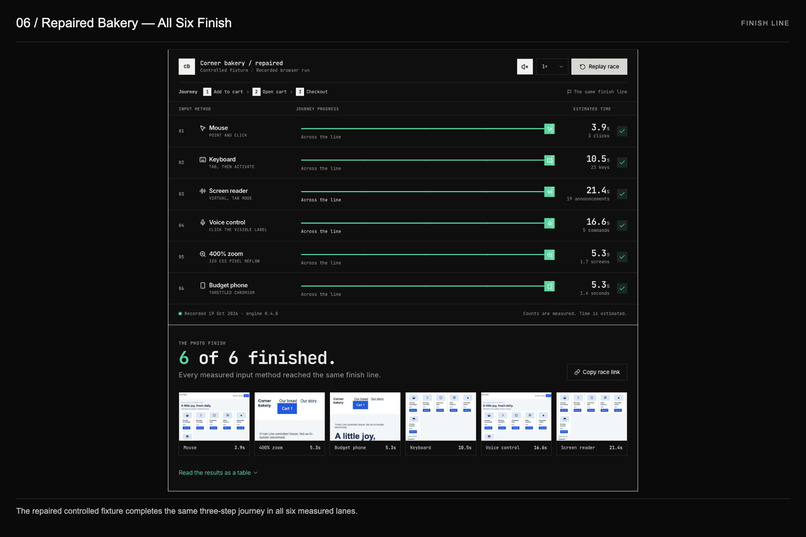The width and height of the screenshot is (806, 537).
Task: Click the Screen reader lane finish marker
Action: tap(549, 192)
